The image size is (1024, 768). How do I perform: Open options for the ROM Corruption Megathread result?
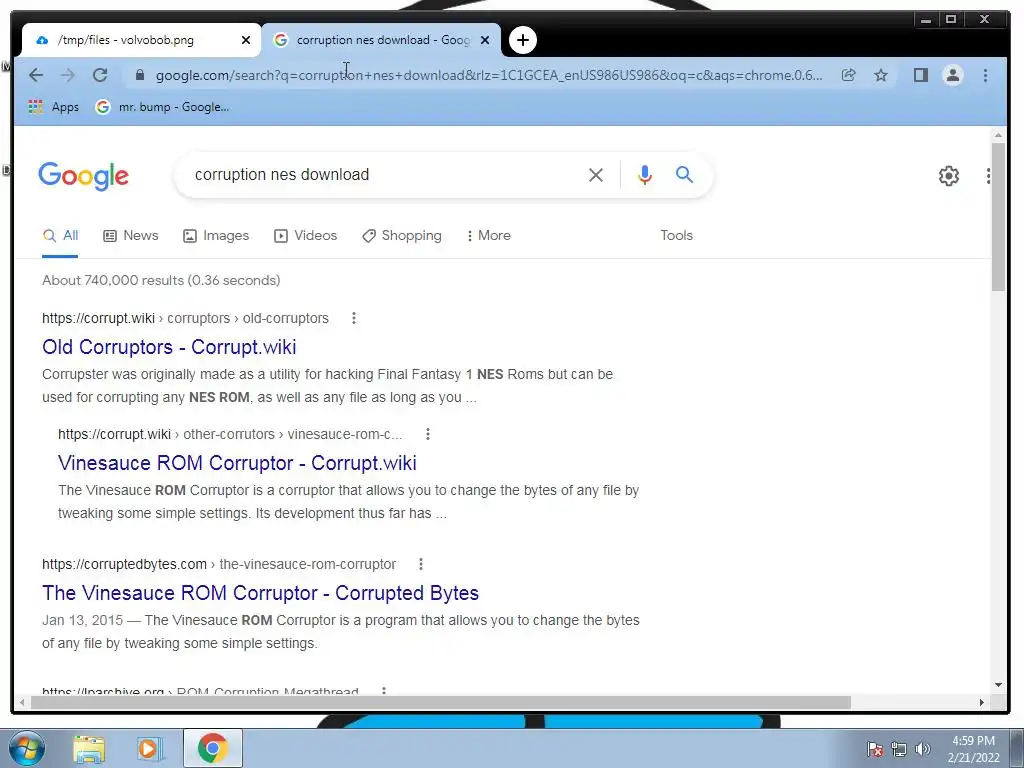(384, 691)
